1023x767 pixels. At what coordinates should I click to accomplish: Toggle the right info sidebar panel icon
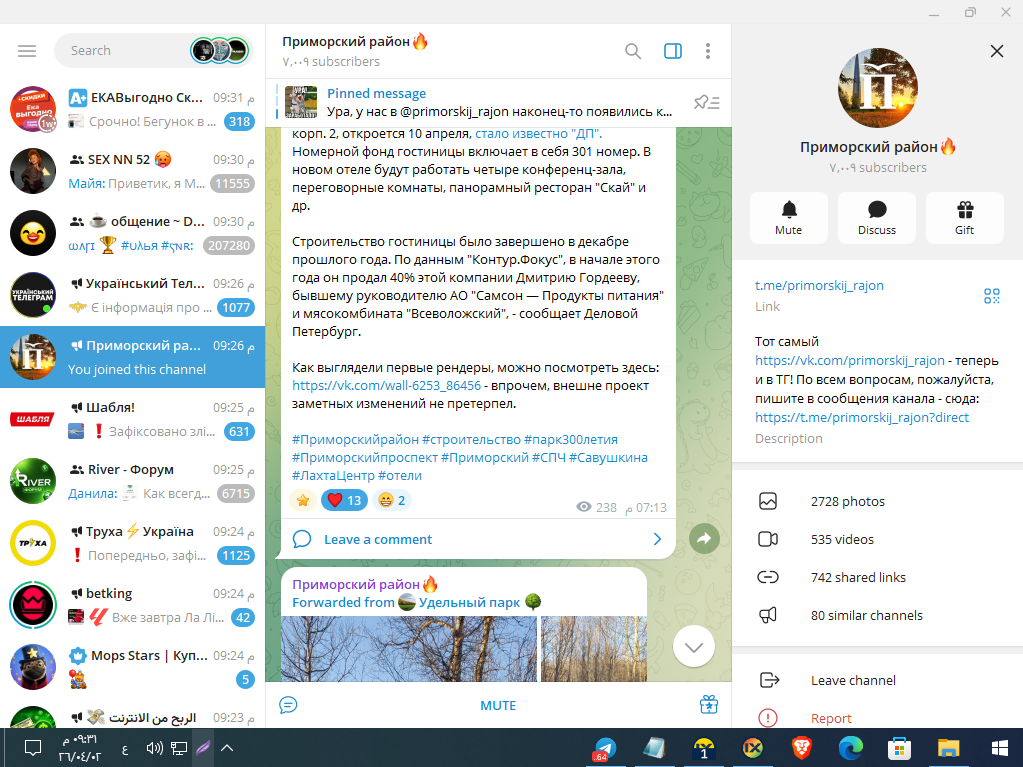coord(673,51)
